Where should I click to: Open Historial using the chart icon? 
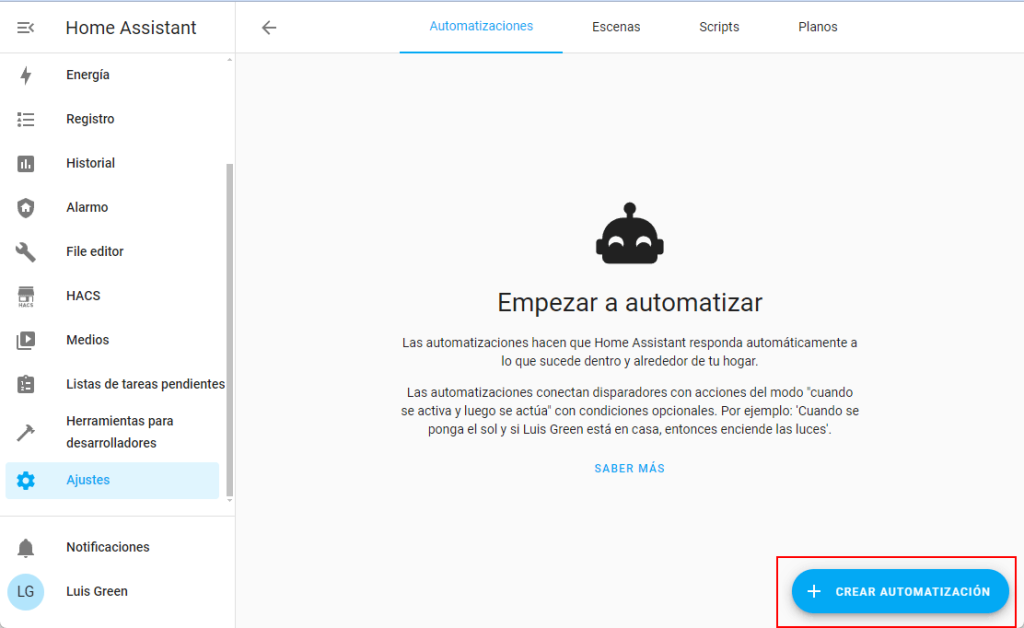click(x=26, y=163)
